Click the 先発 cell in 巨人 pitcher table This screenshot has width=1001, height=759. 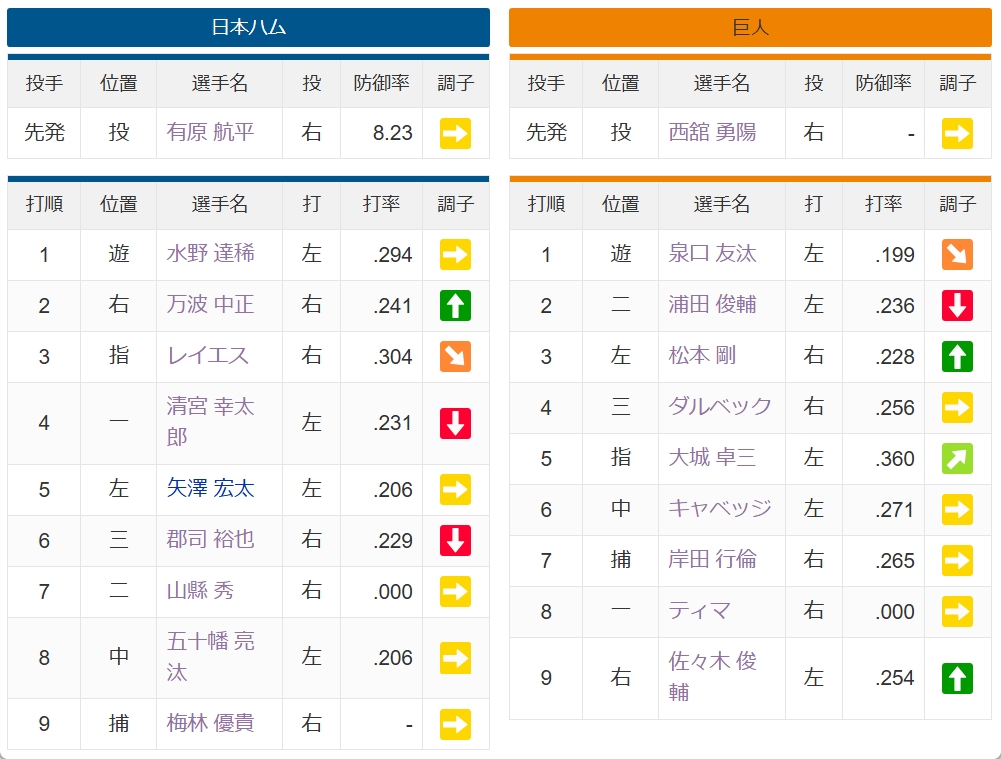[546, 132]
